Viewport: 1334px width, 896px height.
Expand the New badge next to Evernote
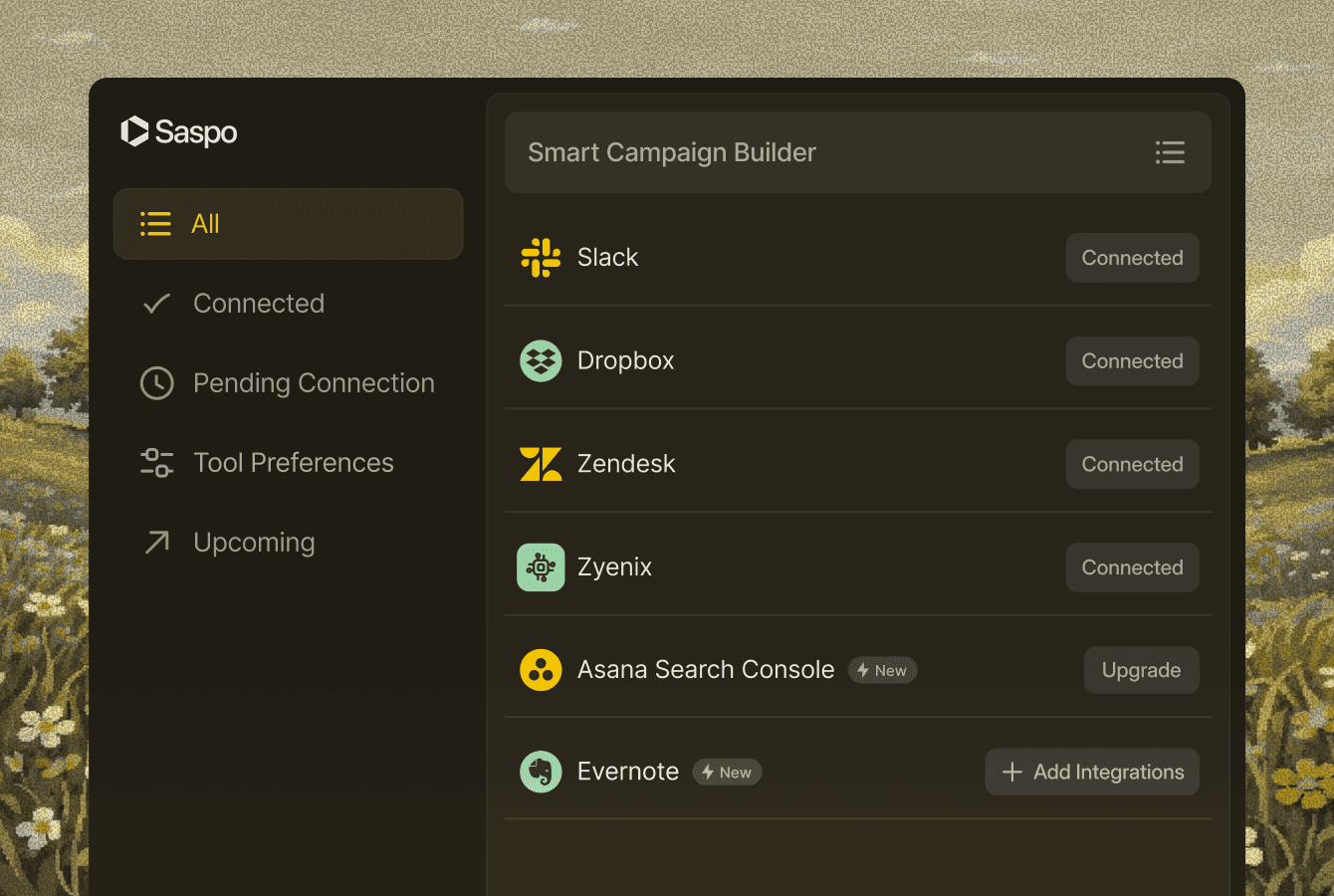(727, 772)
